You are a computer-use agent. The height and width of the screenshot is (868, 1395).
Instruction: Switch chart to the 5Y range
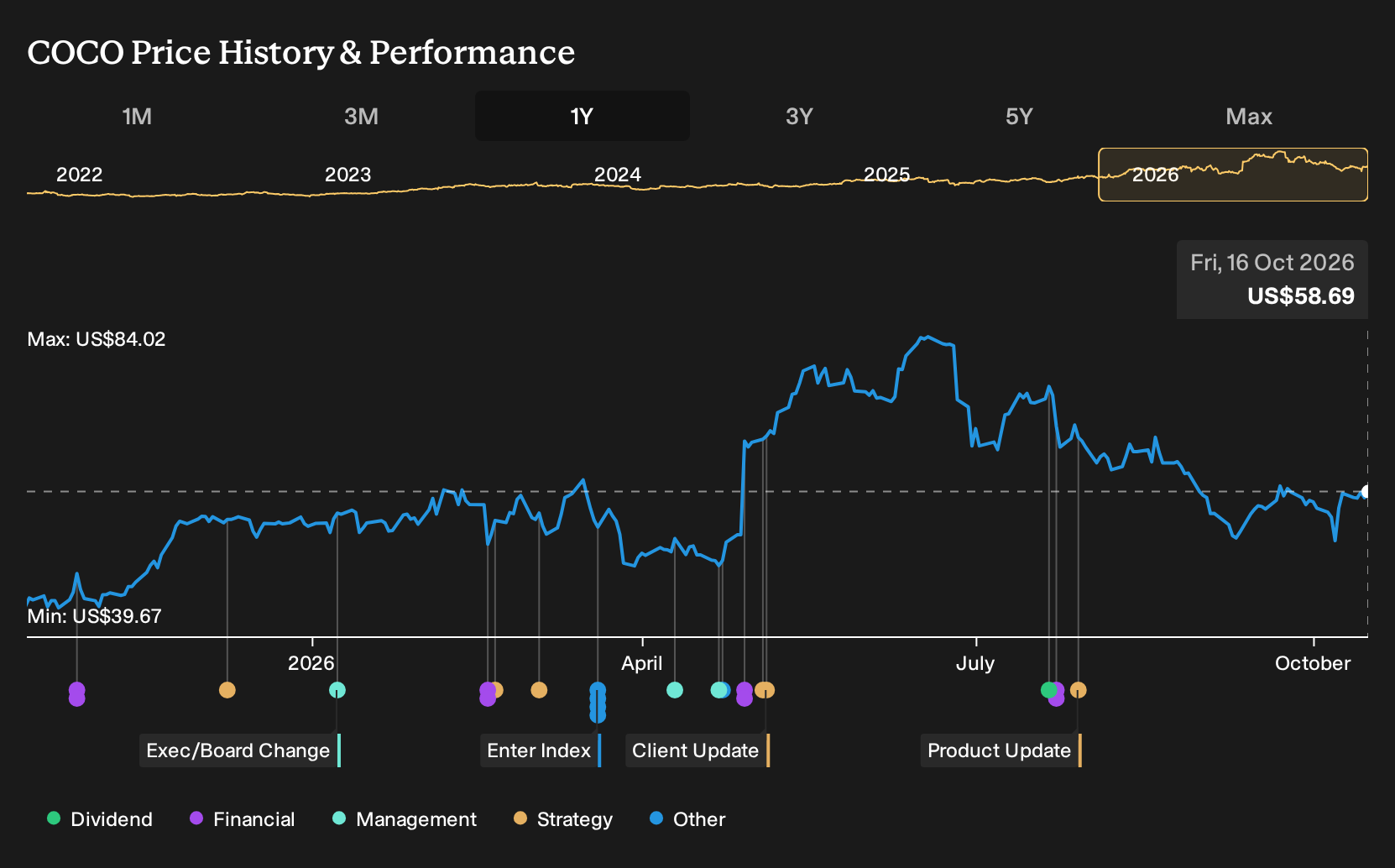(1019, 116)
